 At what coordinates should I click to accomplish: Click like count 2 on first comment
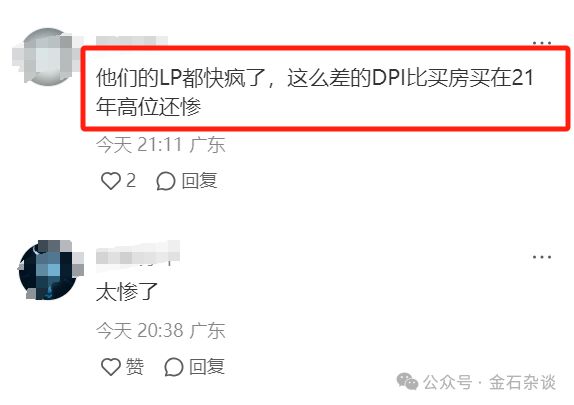click(131, 181)
